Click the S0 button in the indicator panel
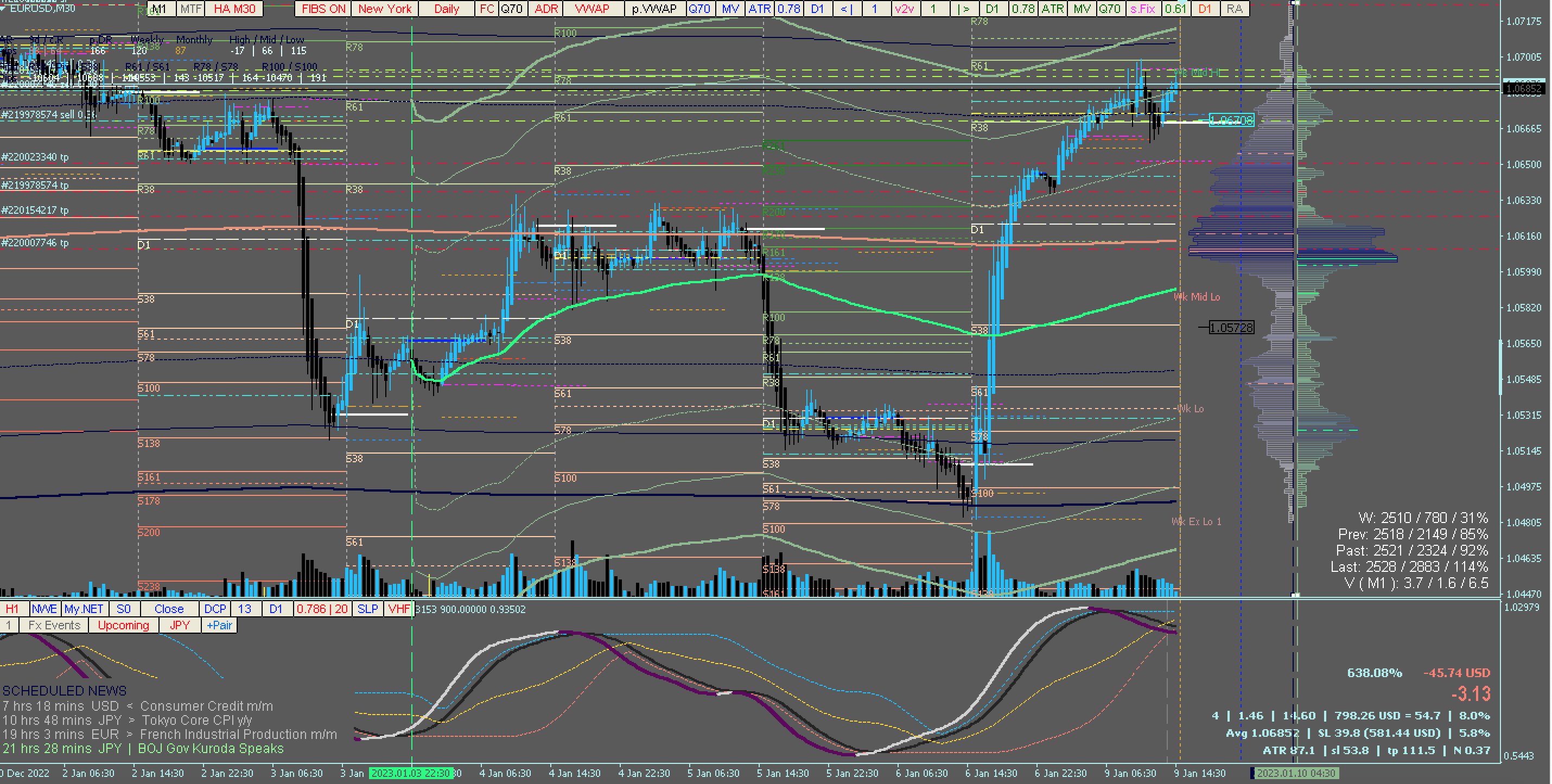Viewport: 1552px width, 784px height. [124, 609]
